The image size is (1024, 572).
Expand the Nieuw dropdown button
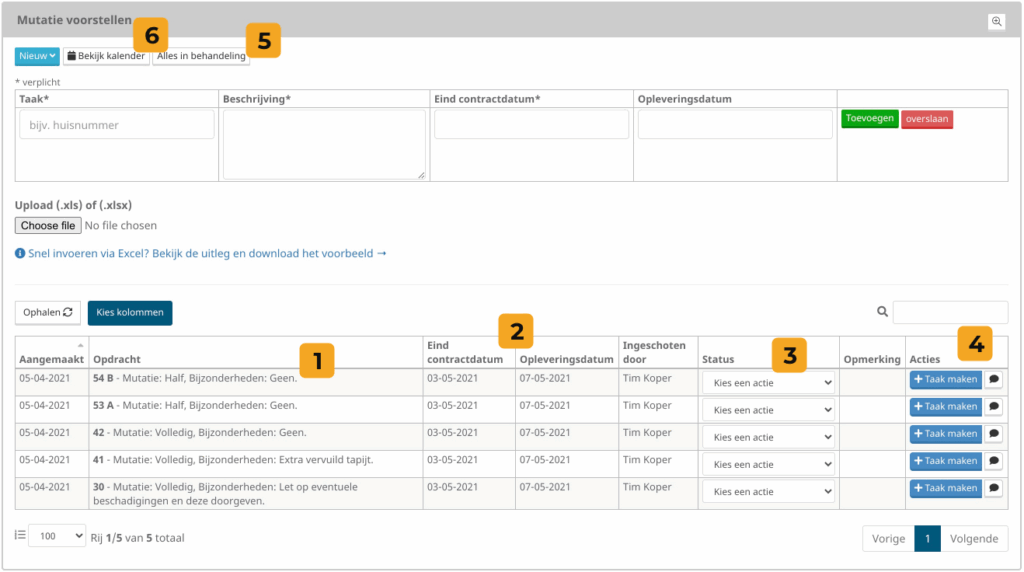tap(37, 56)
